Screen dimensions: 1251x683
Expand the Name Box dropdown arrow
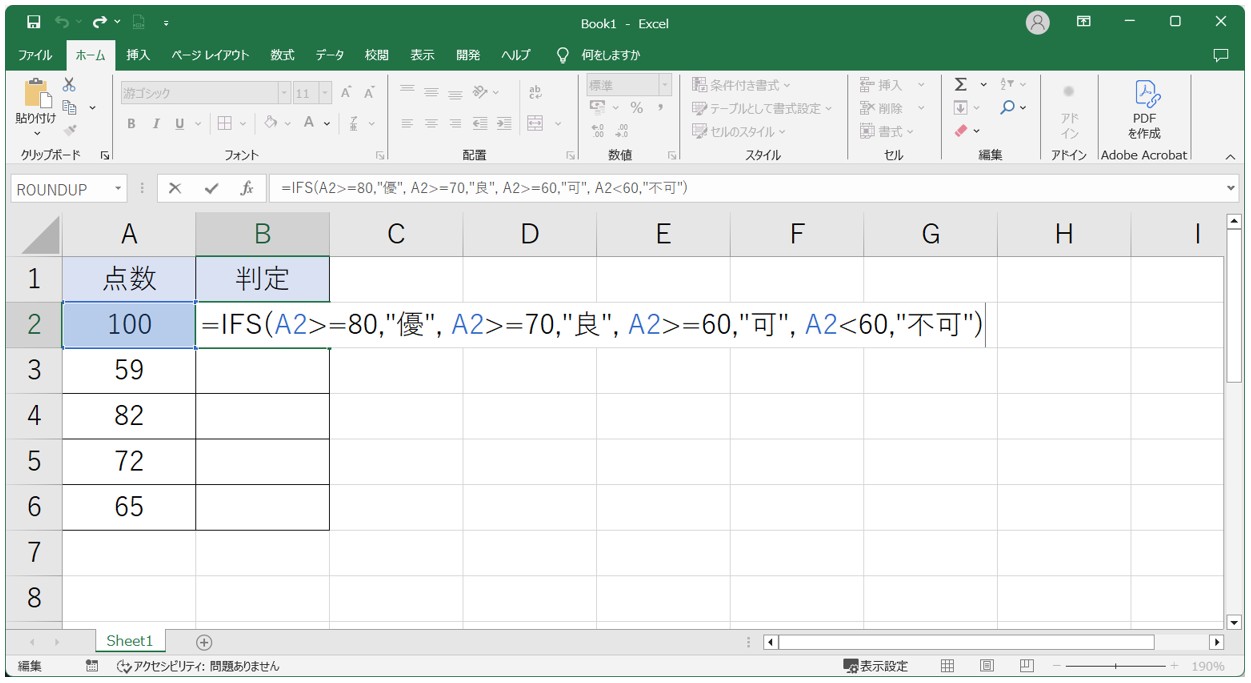pos(118,188)
